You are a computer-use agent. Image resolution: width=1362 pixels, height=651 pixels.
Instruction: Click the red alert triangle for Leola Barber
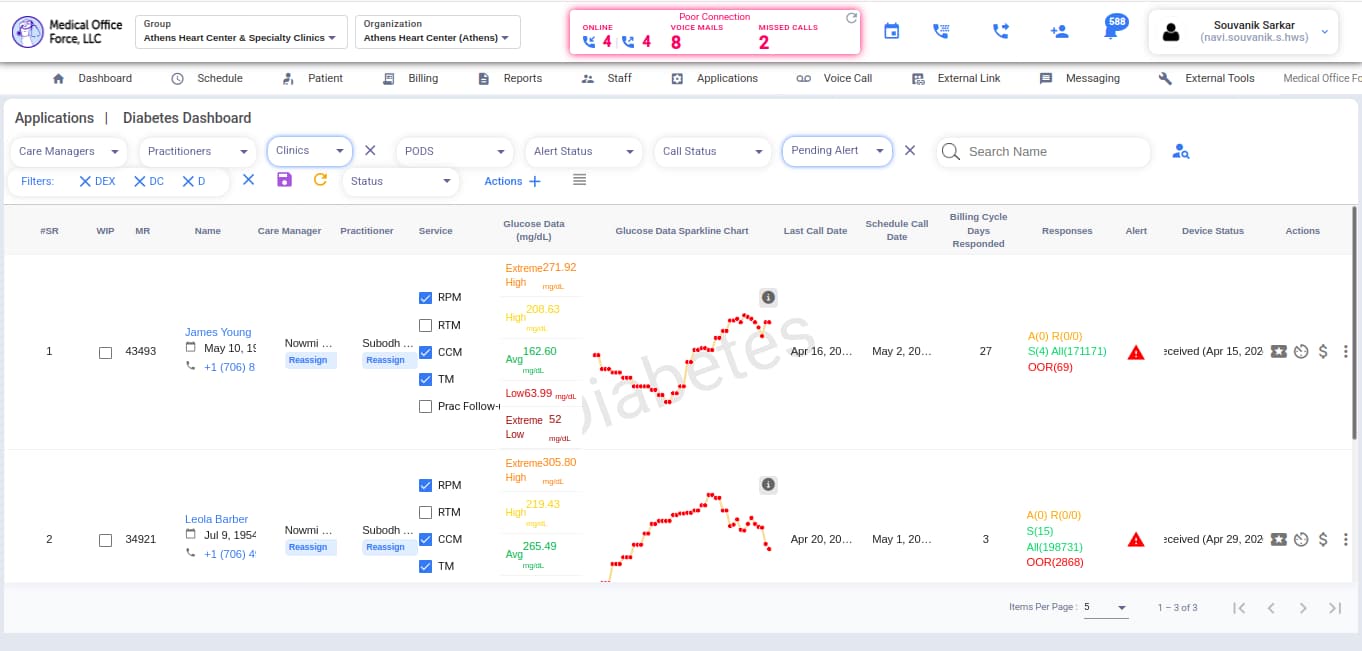click(x=1136, y=539)
